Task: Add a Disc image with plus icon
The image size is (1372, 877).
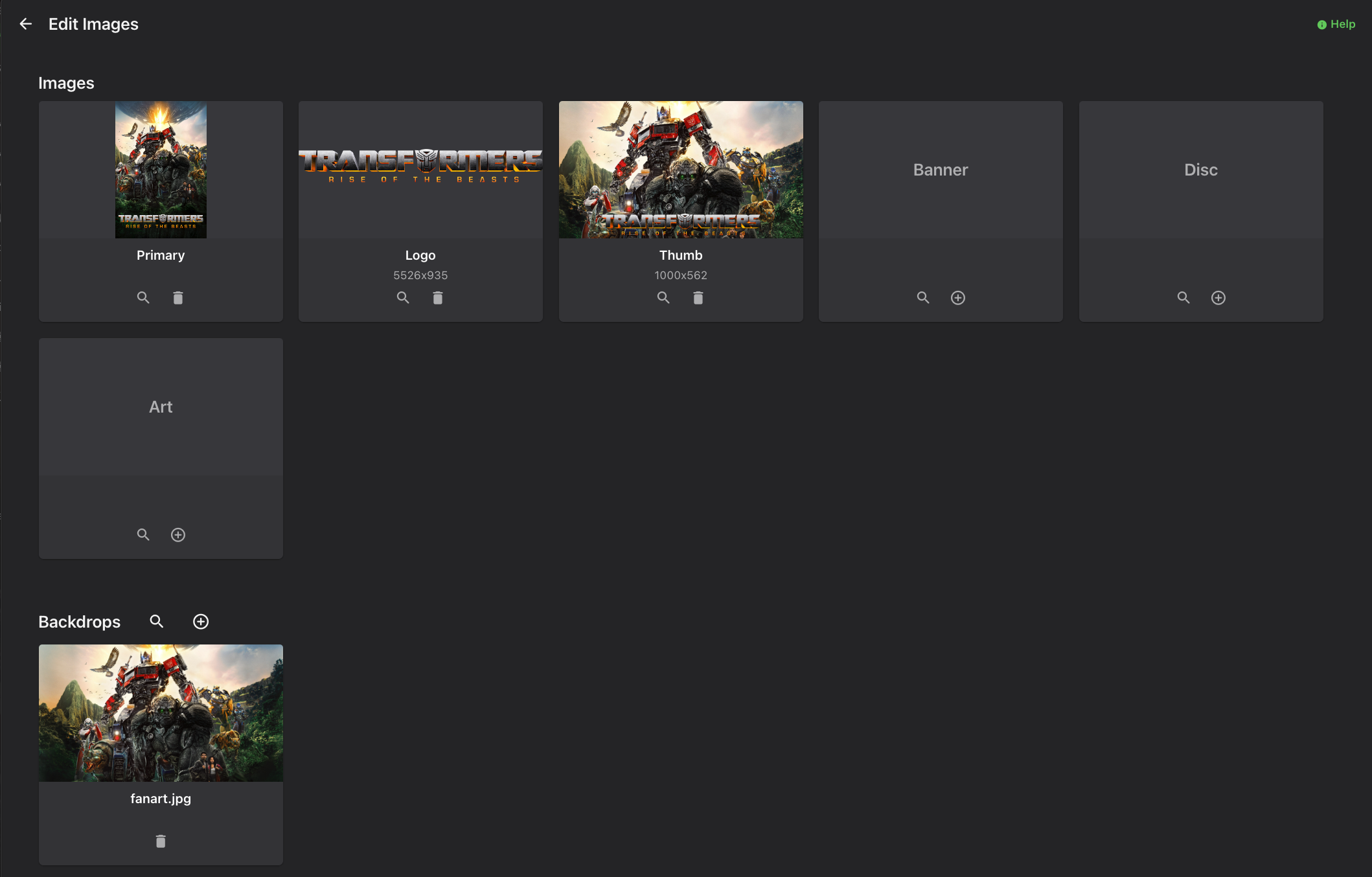Action: pos(1218,297)
